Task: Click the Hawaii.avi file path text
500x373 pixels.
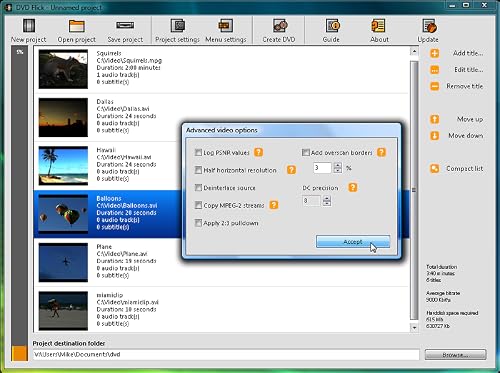Action: [124, 157]
